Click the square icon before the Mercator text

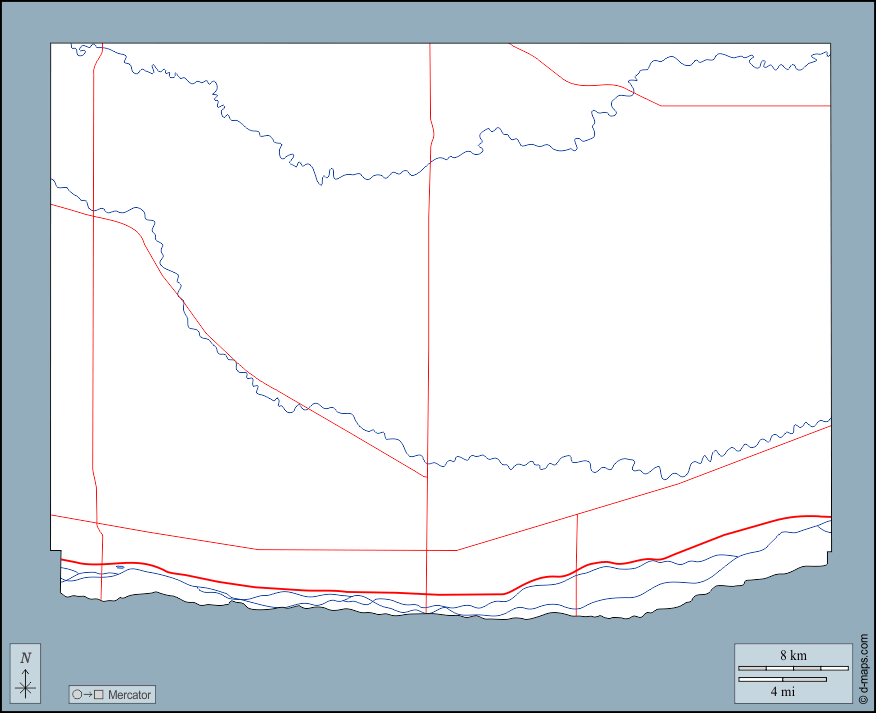coord(98,695)
